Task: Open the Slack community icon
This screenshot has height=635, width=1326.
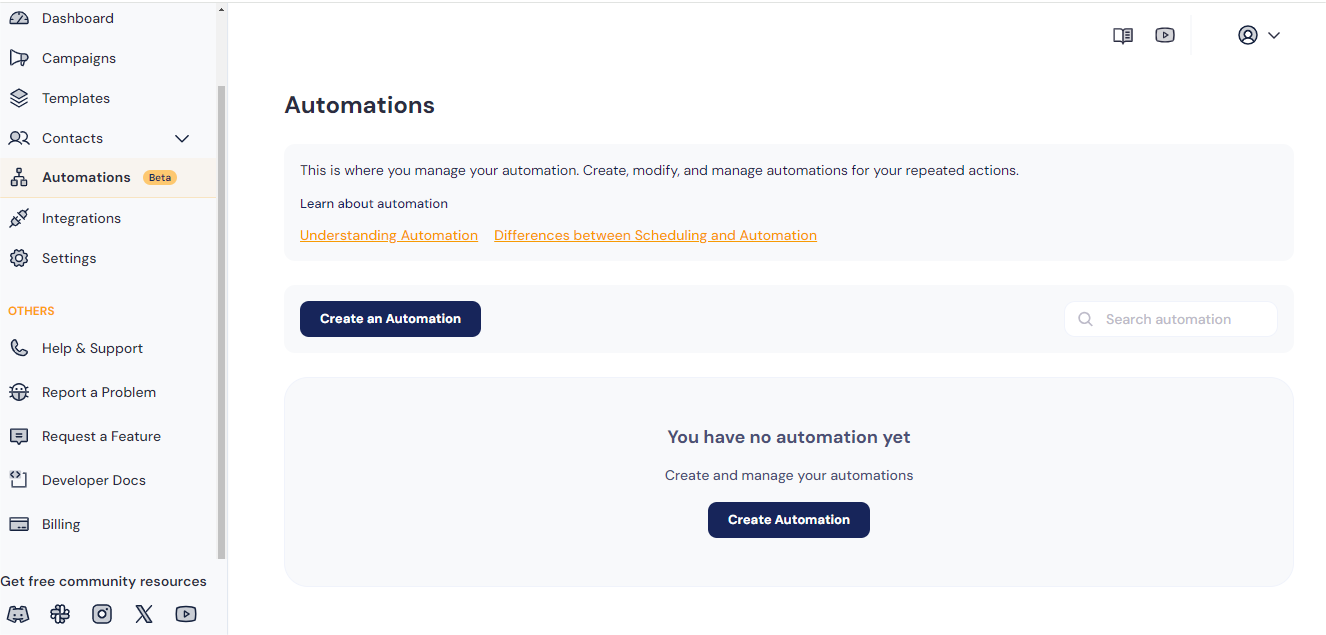Action: pos(60,614)
